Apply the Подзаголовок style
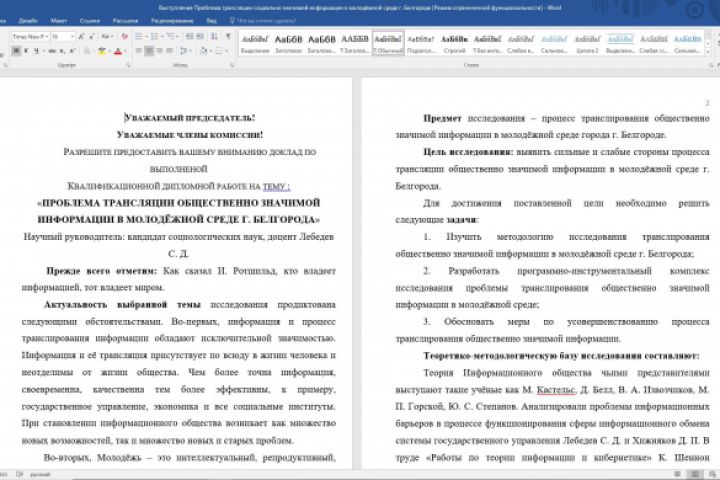This screenshot has width=720, height=480. tap(421, 43)
